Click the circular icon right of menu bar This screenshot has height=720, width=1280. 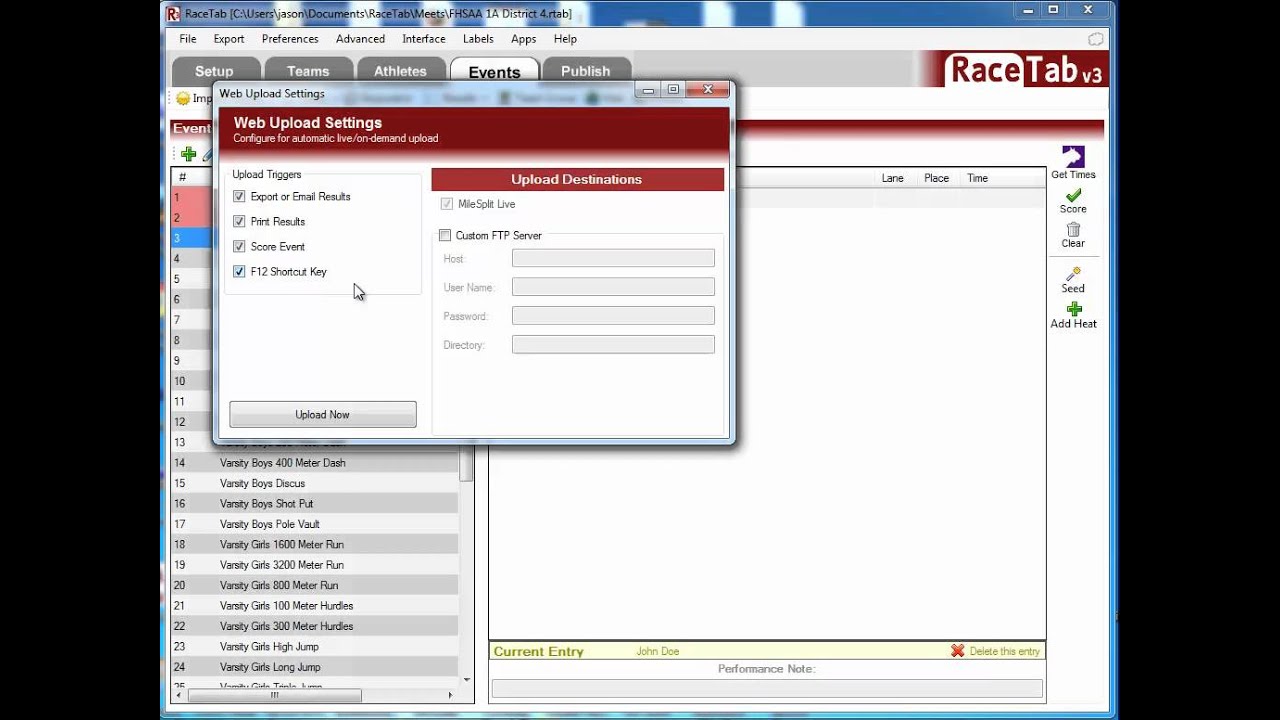[x=1096, y=39]
